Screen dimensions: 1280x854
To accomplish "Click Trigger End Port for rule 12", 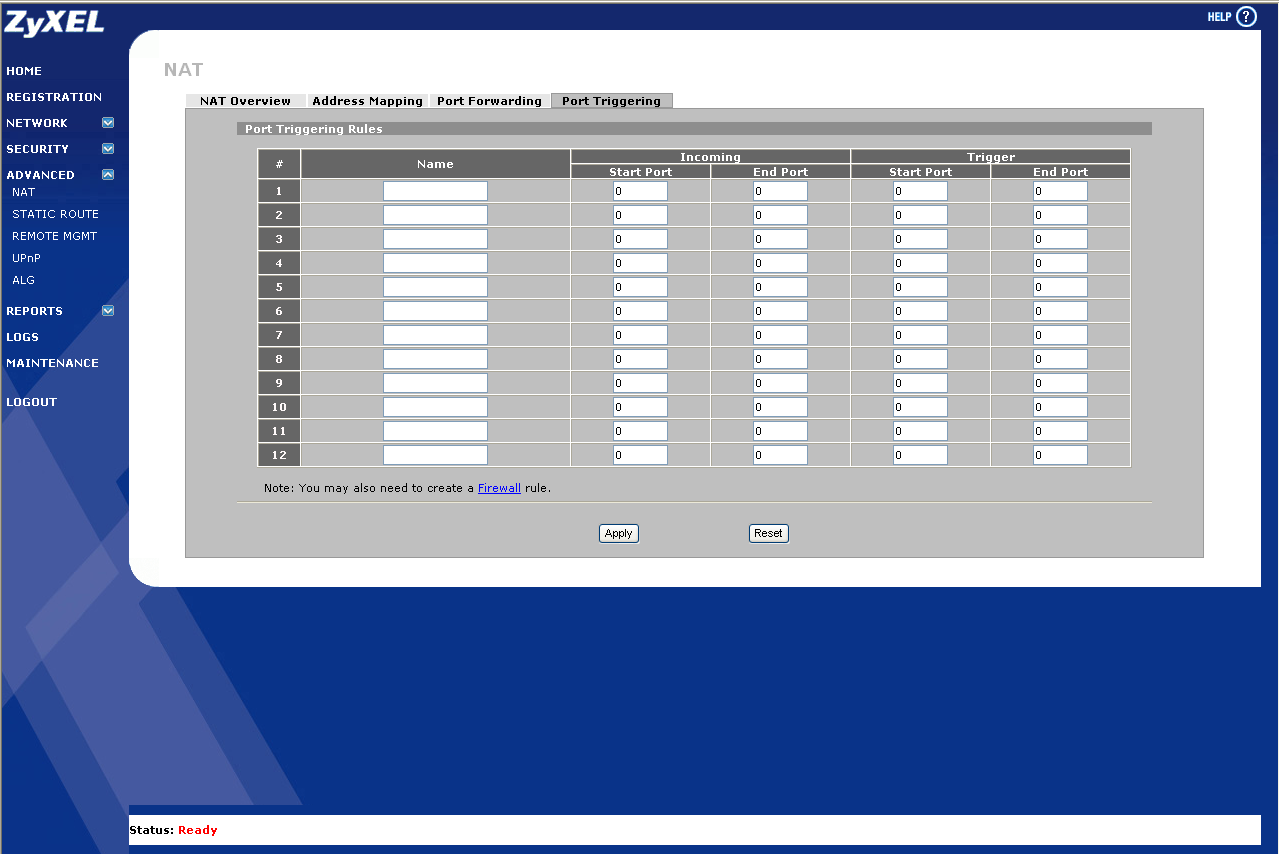I will coord(1060,455).
